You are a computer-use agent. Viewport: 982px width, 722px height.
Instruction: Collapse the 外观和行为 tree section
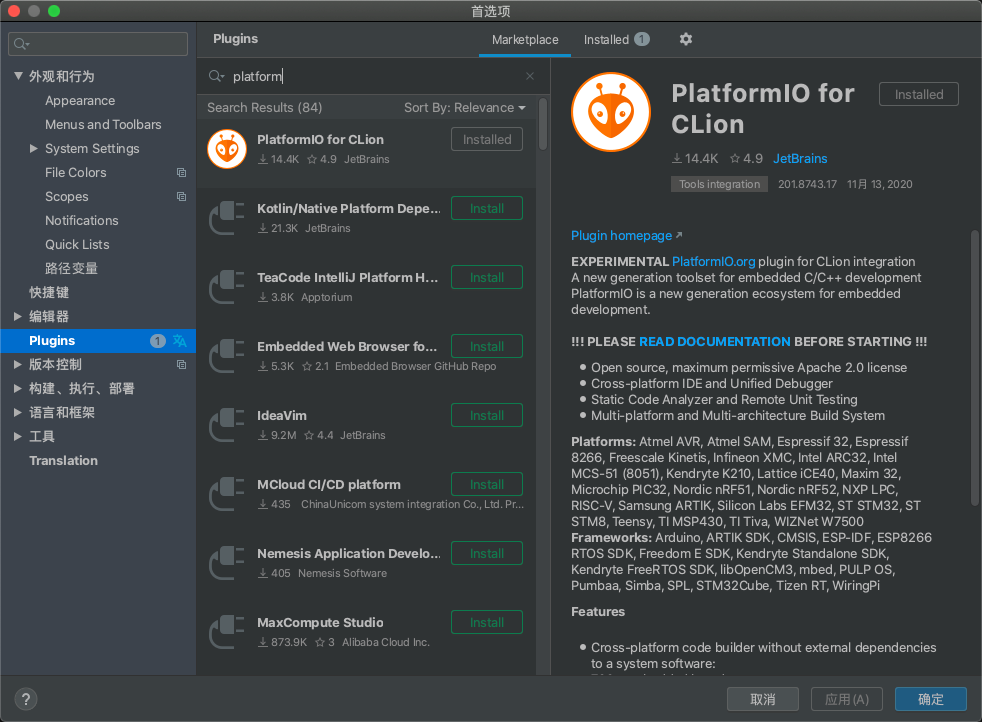(x=18, y=76)
